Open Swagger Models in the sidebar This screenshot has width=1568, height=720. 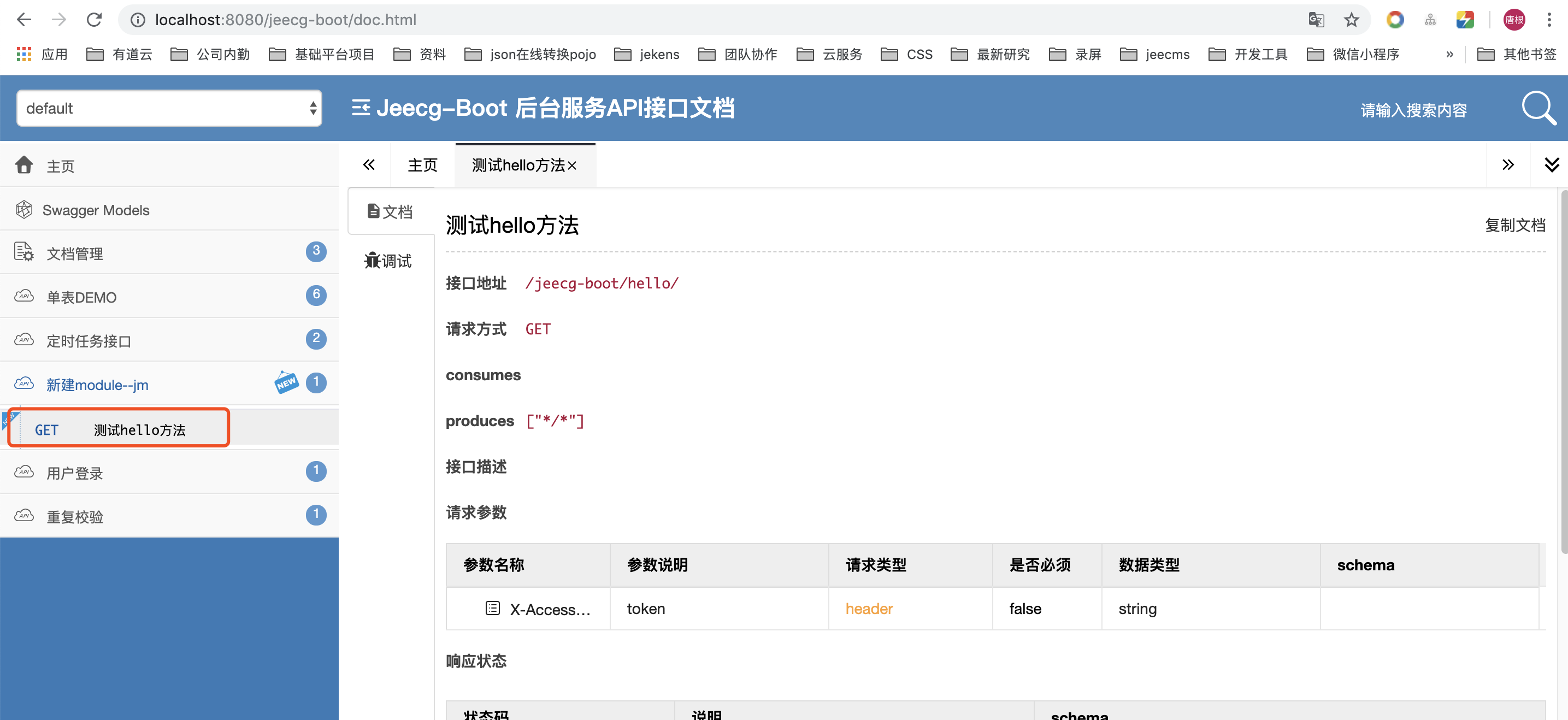(169, 209)
